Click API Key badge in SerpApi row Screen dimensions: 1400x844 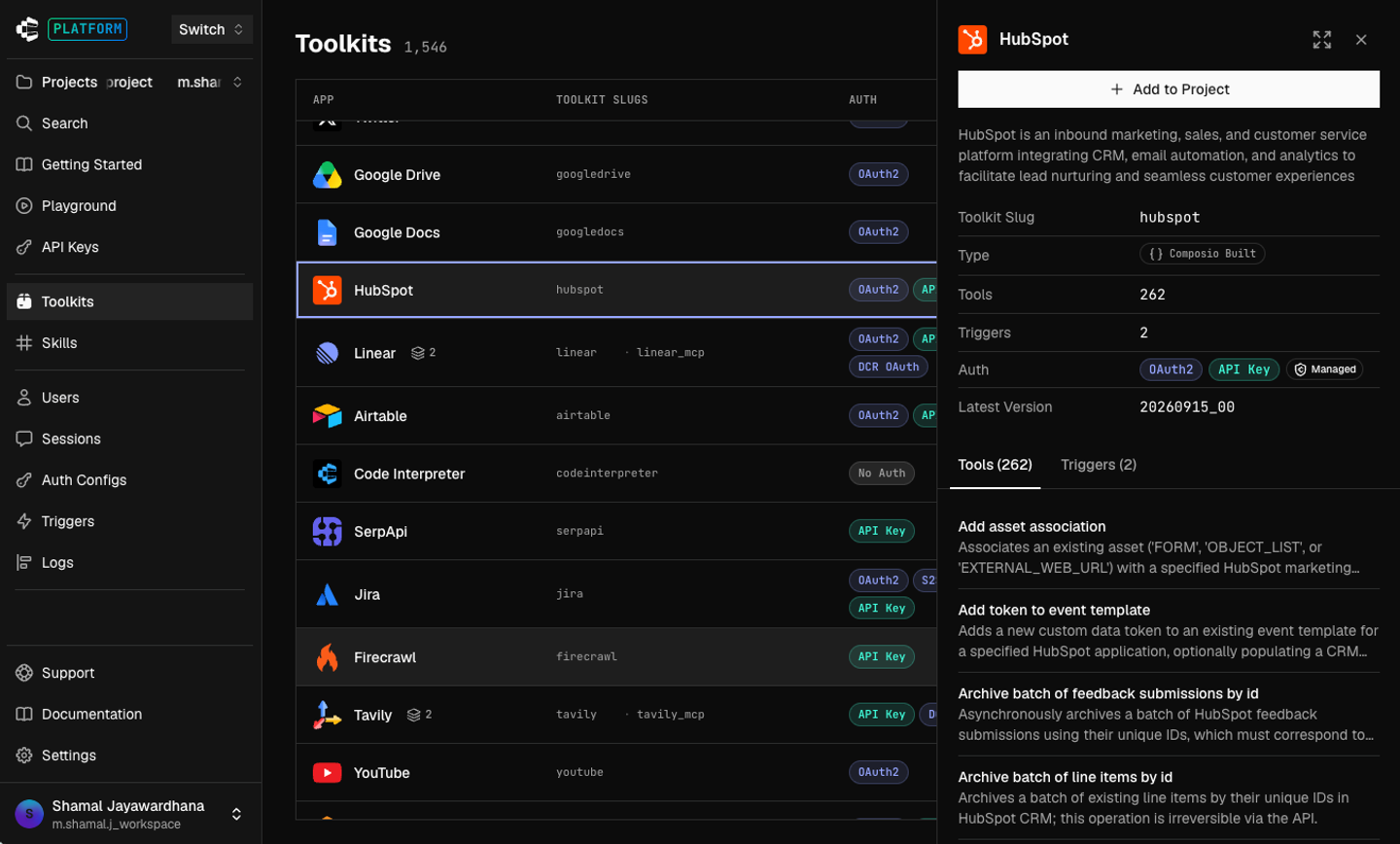coord(881,531)
